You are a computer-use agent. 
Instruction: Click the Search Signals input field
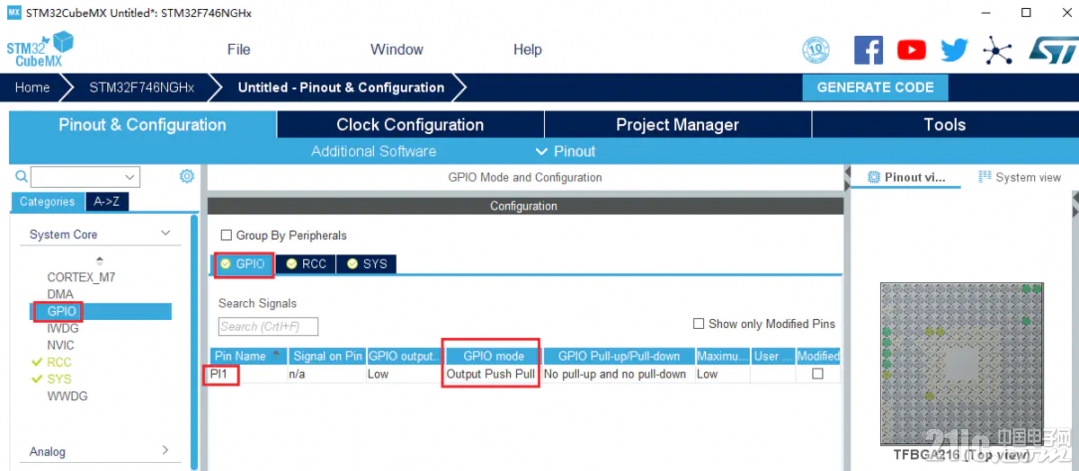point(268,326)
